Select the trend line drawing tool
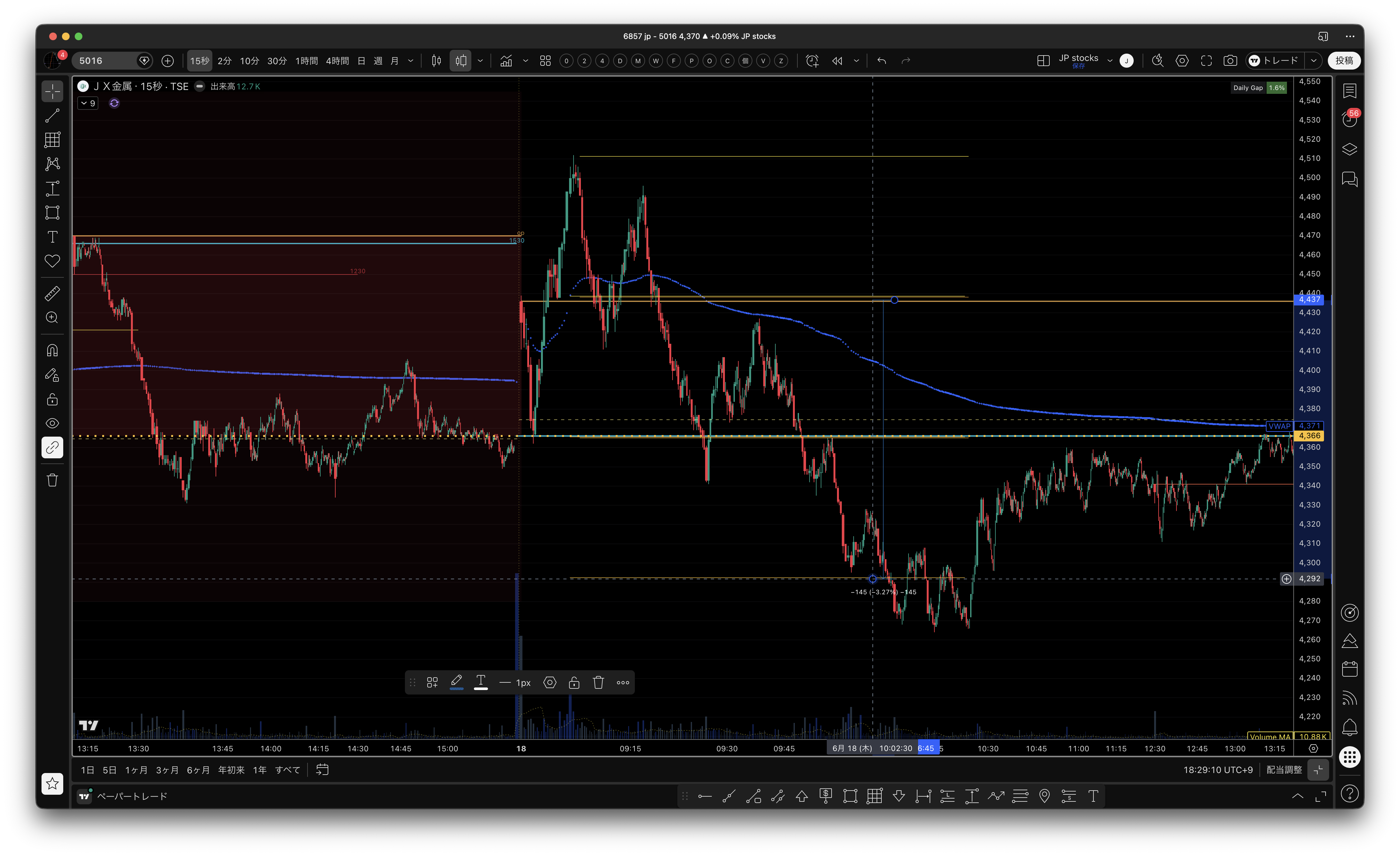The image size is (1400, 856). 52,116
